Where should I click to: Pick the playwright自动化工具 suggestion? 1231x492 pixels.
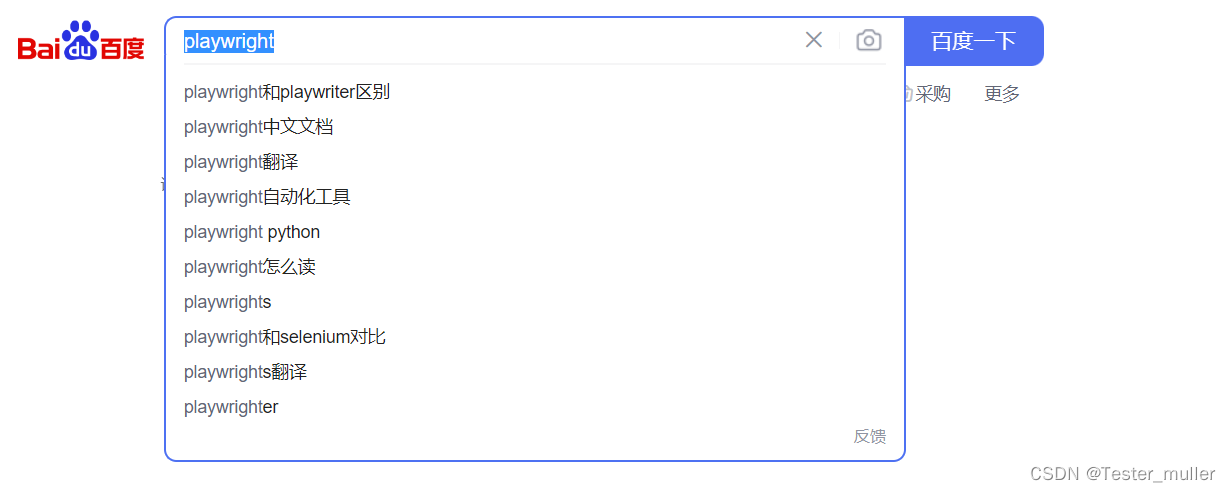pyautogui.click(x=267, y=197)
